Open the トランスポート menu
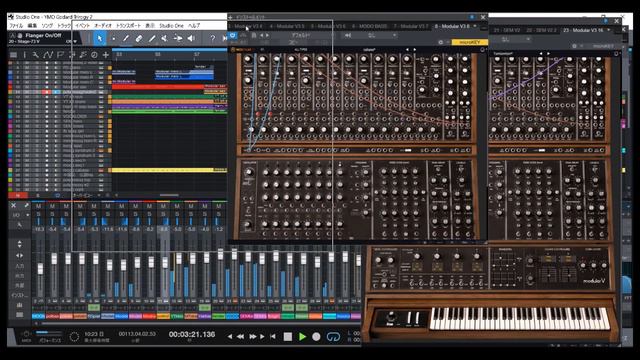The height and width of the screenshot is (360, 640). pos(128,26)
